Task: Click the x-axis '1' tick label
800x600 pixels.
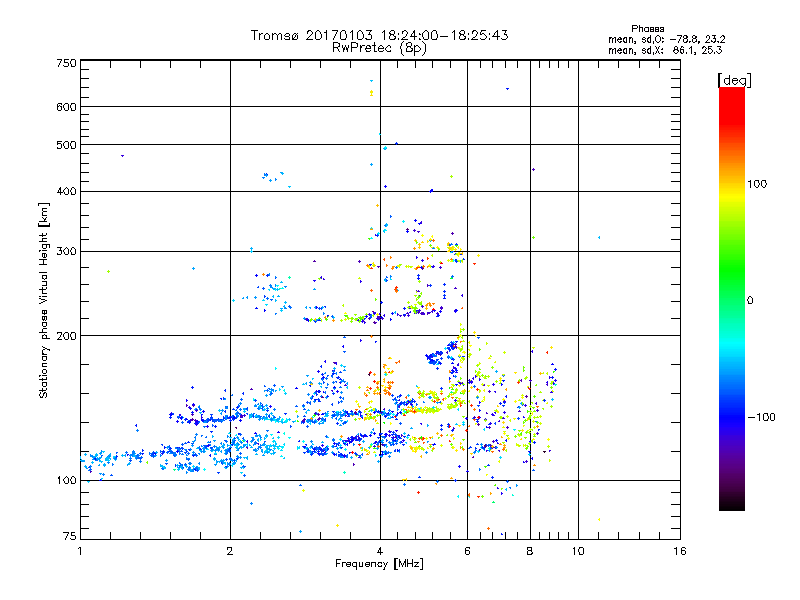Action: (x=80, y=551)
